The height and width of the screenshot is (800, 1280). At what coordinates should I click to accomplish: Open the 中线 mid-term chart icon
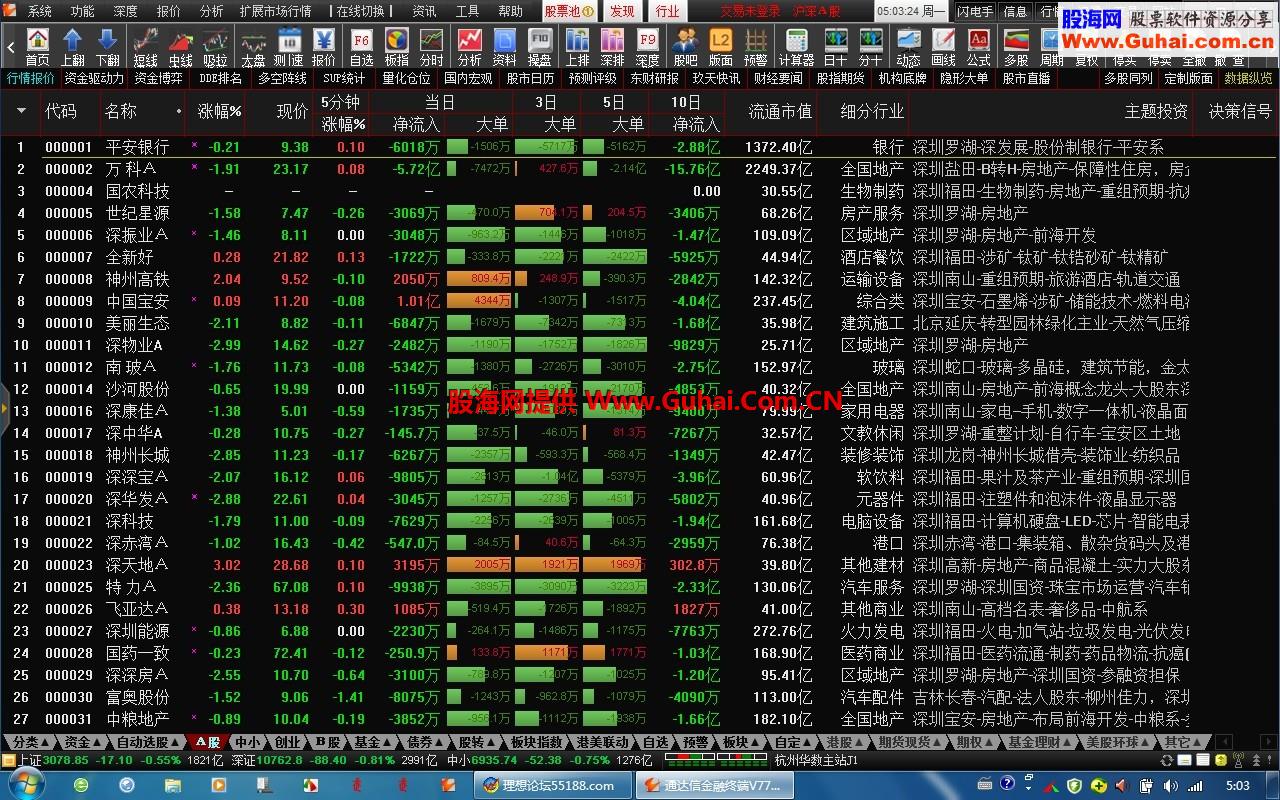click(180, 47)
